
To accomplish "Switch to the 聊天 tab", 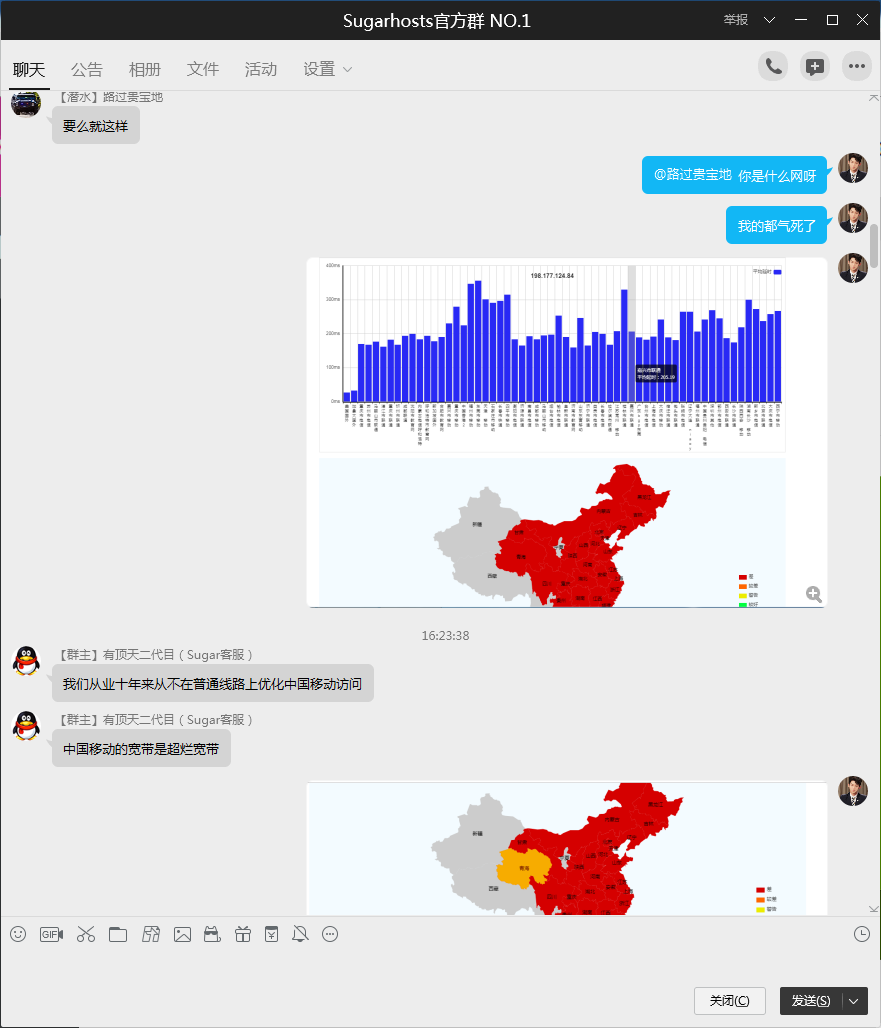I will pyautogui.click(x=29, y=69).
